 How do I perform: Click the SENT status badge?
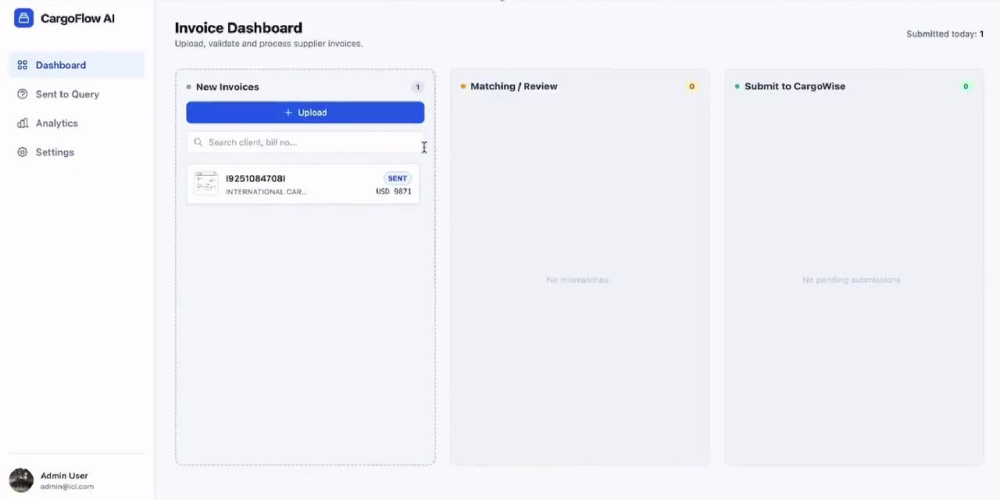click(397, 179)
